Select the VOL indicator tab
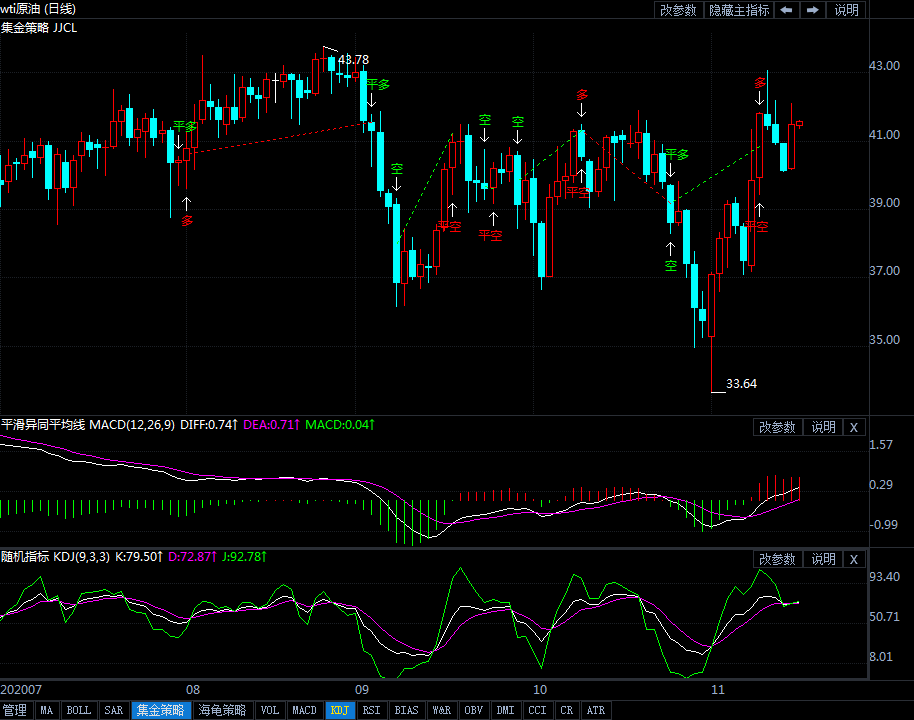Image resolution: width=914 pixels, height=720 pixels. tap(269, 710)
